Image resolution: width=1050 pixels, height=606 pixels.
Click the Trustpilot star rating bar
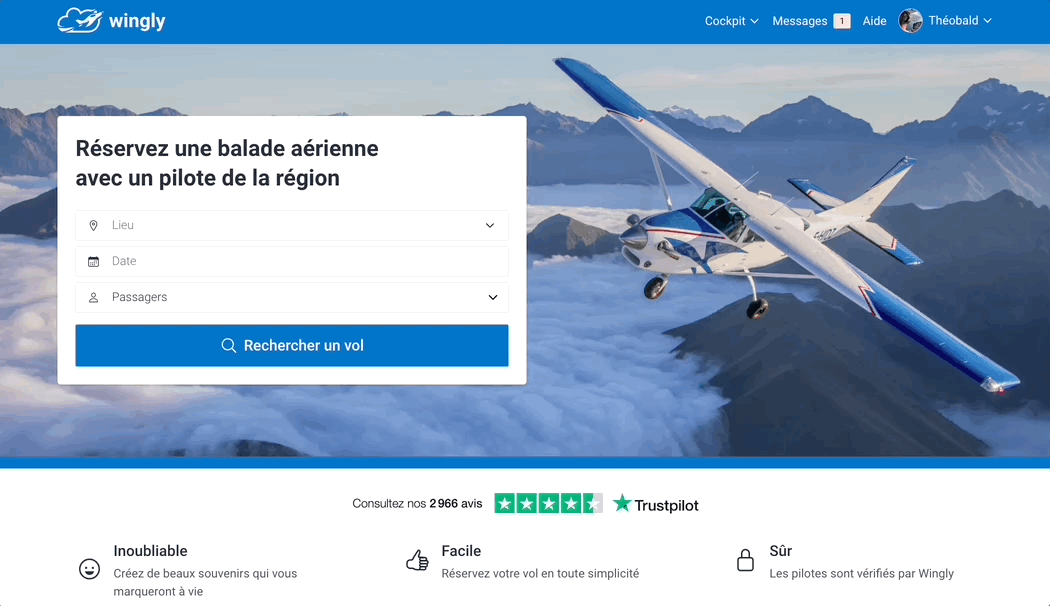point(548,503)
